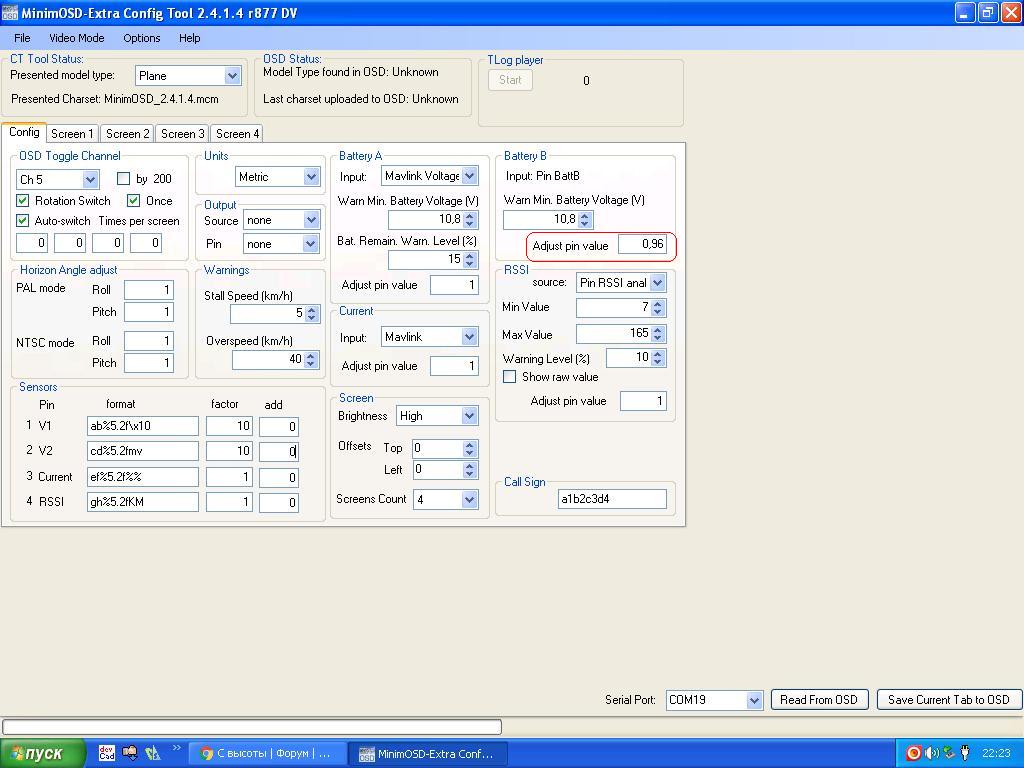Expand the Serial Port COM19 dropdown

754,700
